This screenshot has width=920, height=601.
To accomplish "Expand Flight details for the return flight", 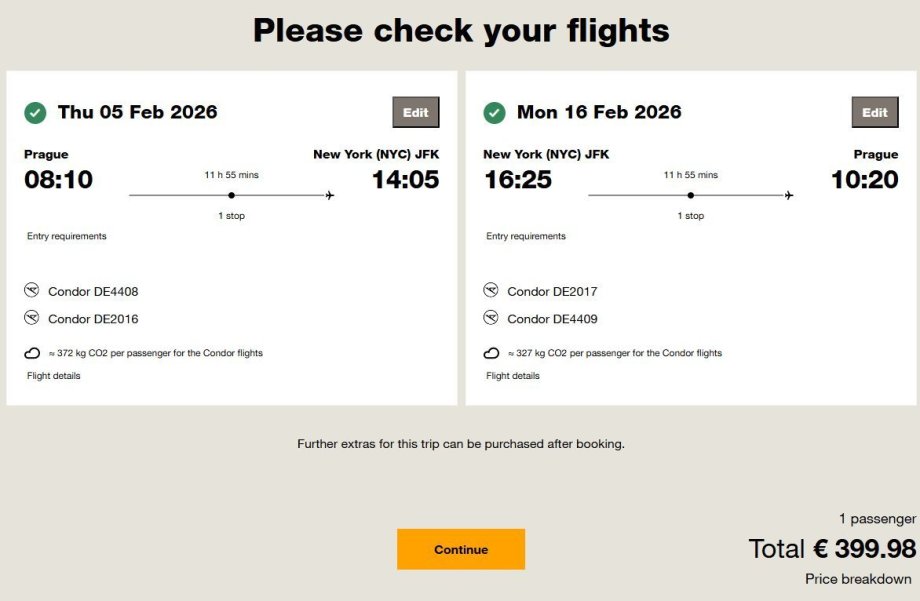I will coord(513,376).
